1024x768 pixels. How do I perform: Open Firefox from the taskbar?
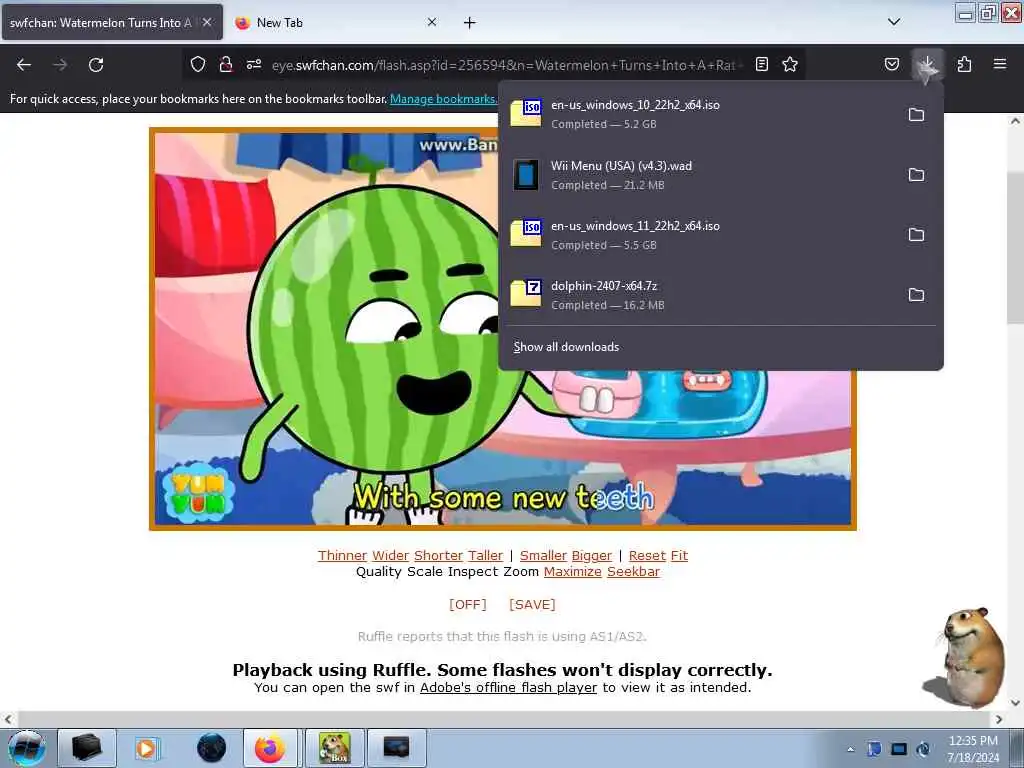tap(270, 748)
